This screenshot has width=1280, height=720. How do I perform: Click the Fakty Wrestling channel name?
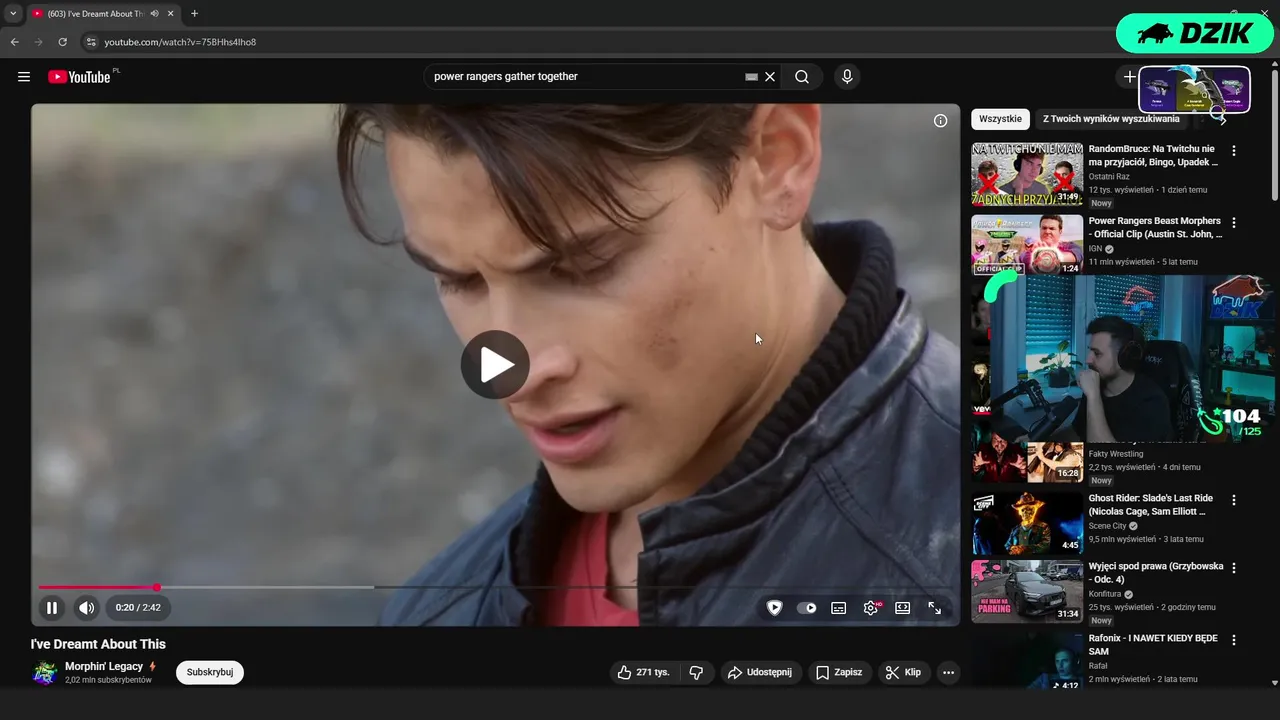click(1116, 454)
